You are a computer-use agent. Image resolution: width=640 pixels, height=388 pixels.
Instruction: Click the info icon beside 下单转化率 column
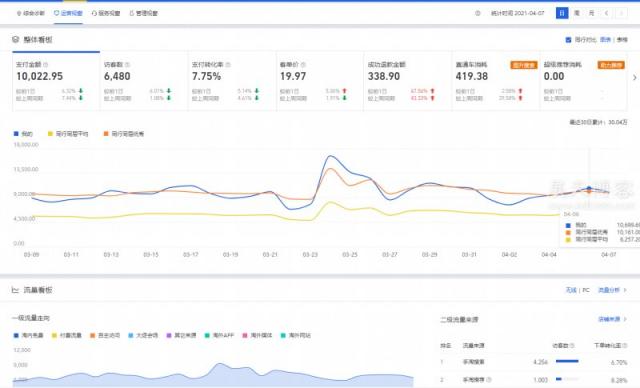(x=624, y=346)
